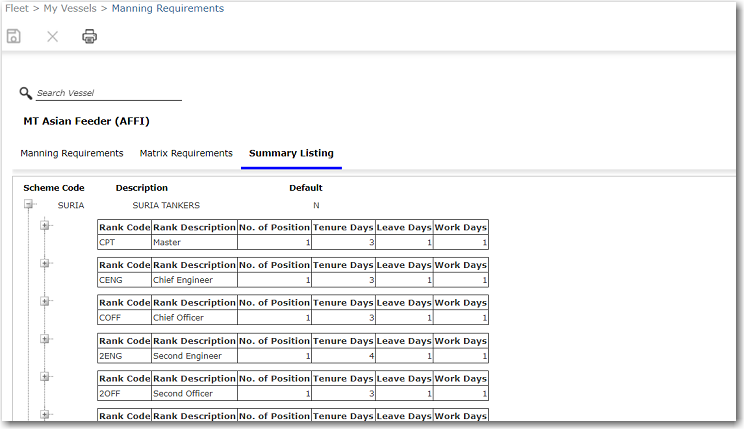The width and height of the screenshot is (744, 429).
Task: Expand the Second Officer (2OFF) row
Action: (x=45, y=377)
